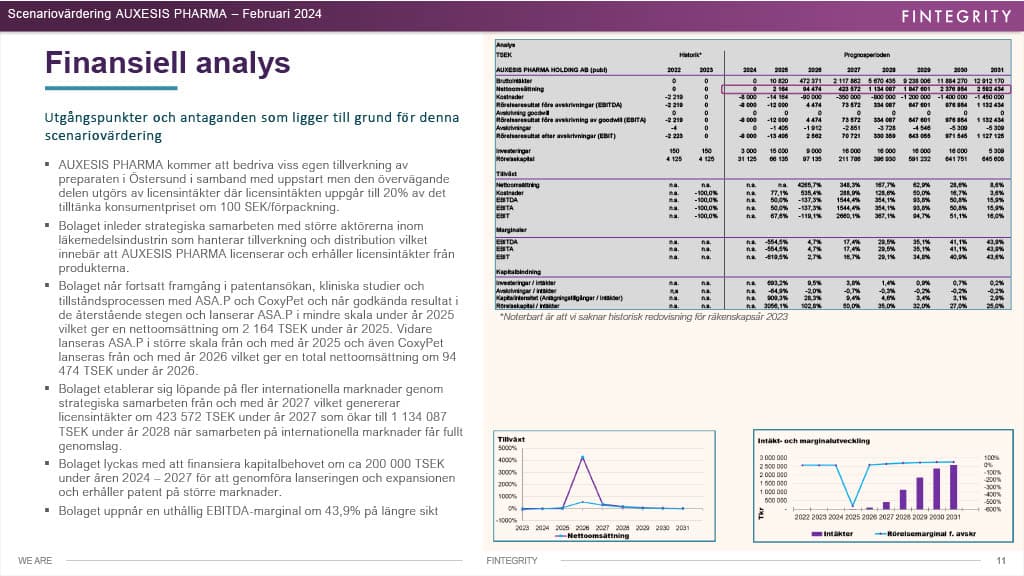Click "Kapitalintensitet (Anläggningstillgångar / Intäkter)" row label
Image resolution: width=1024 pixels, height=576 pixels.
(x=559, y=298)
